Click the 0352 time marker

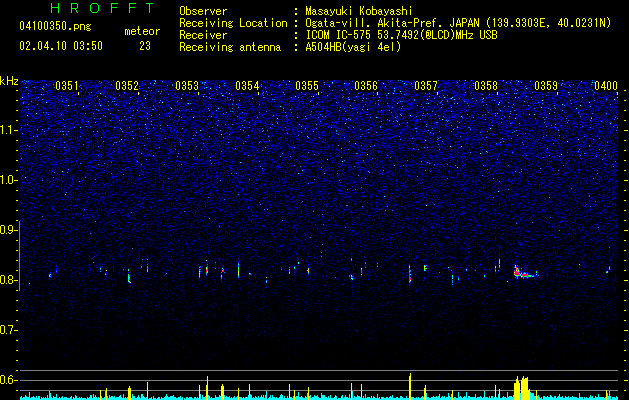pyautogui.click(x=127, y=86)
